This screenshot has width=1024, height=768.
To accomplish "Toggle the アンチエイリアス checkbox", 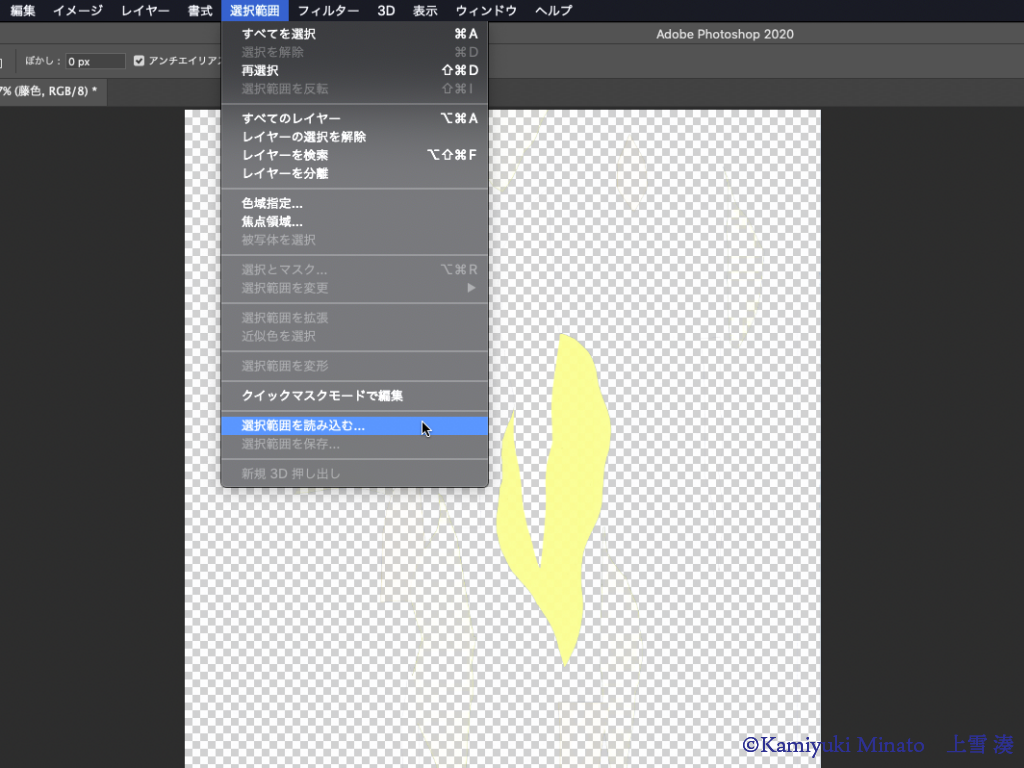I will pyautogui.click(x=140, y=61).
